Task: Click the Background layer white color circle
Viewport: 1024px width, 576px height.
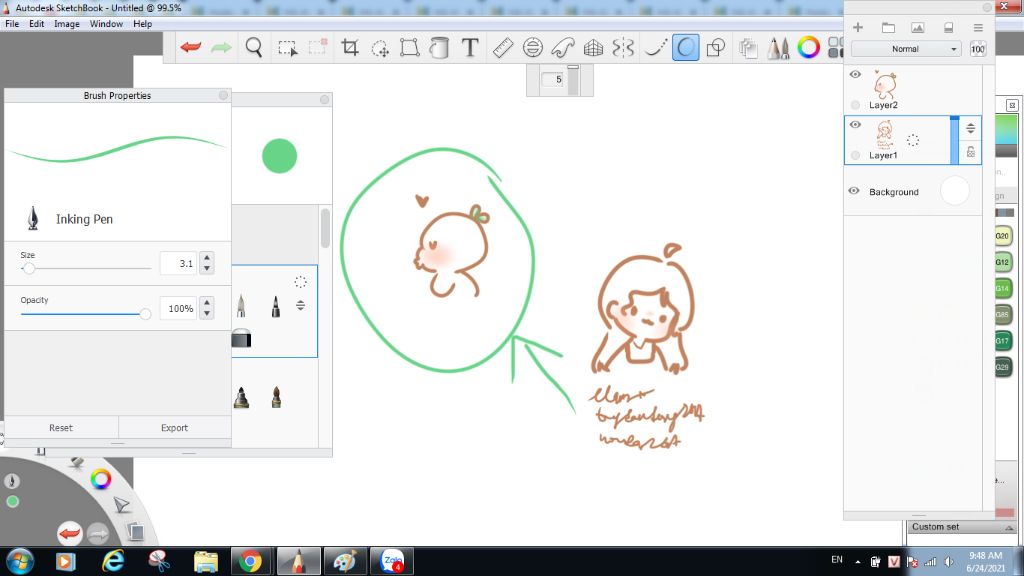Action: pos(955,191)
